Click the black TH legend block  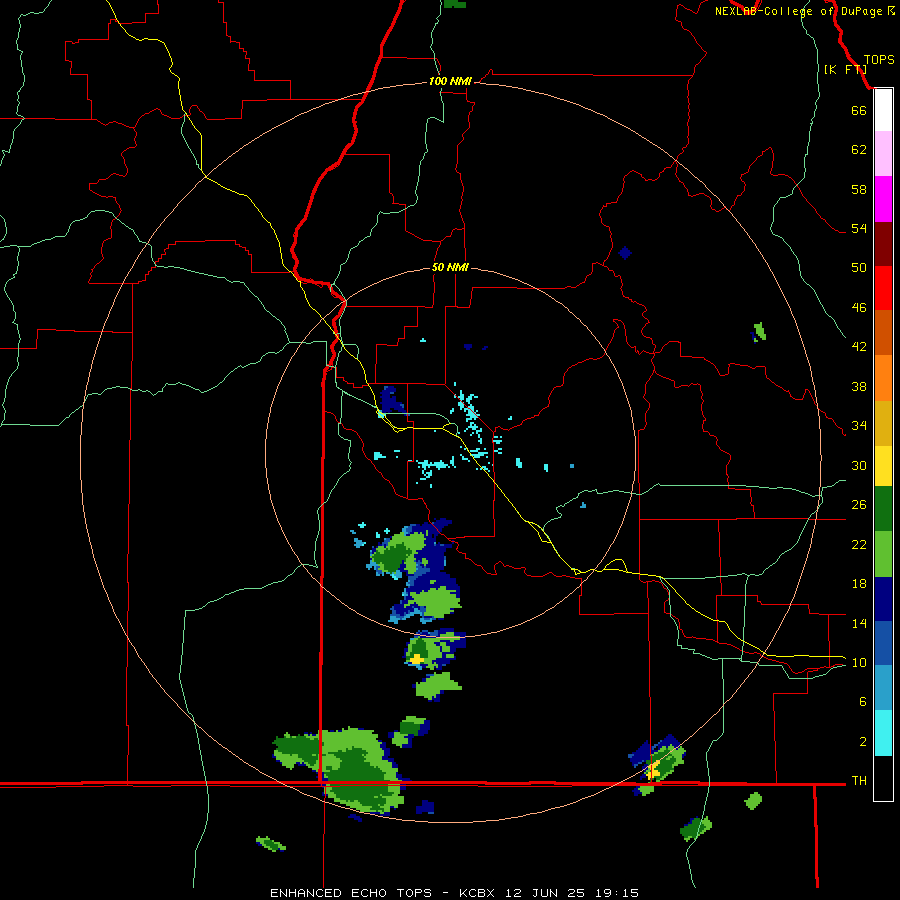tap(883, 778)
